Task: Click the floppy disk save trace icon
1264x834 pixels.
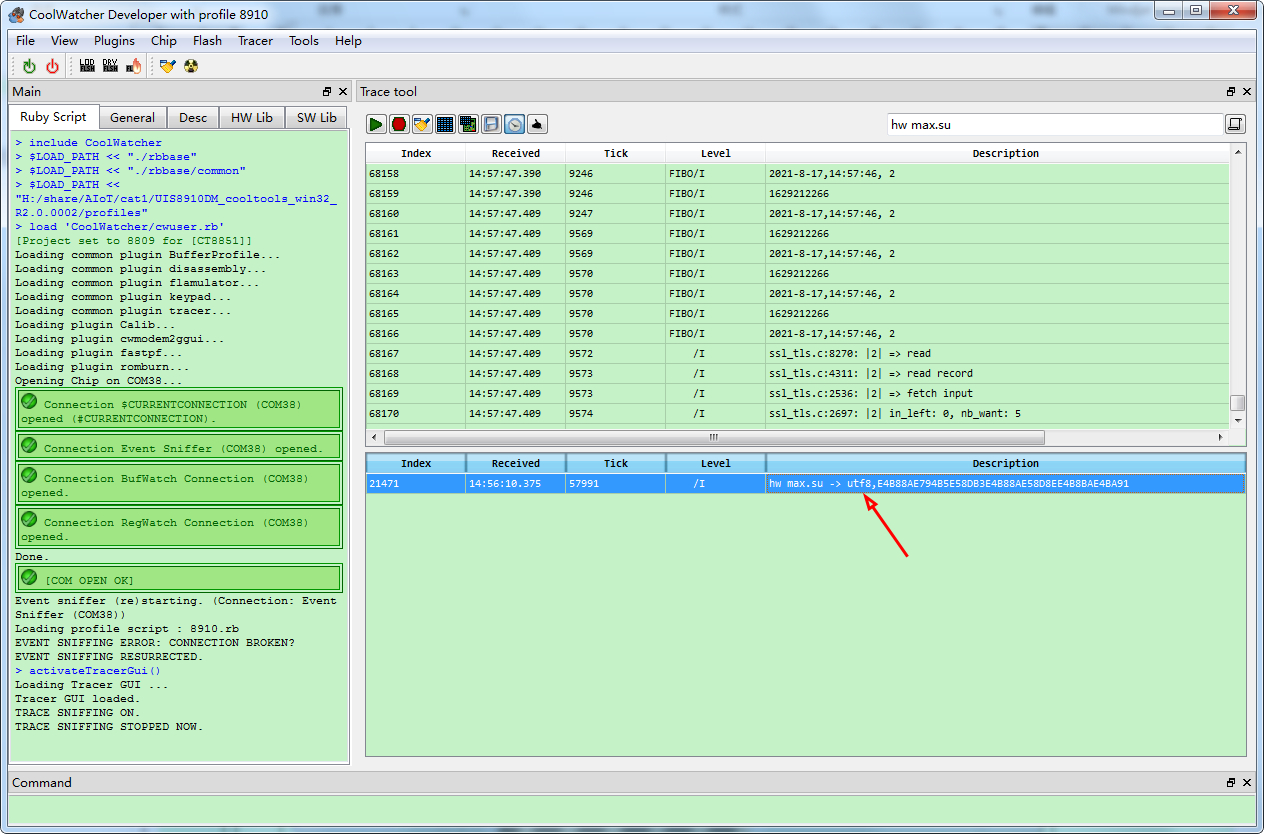Action: 491,124
